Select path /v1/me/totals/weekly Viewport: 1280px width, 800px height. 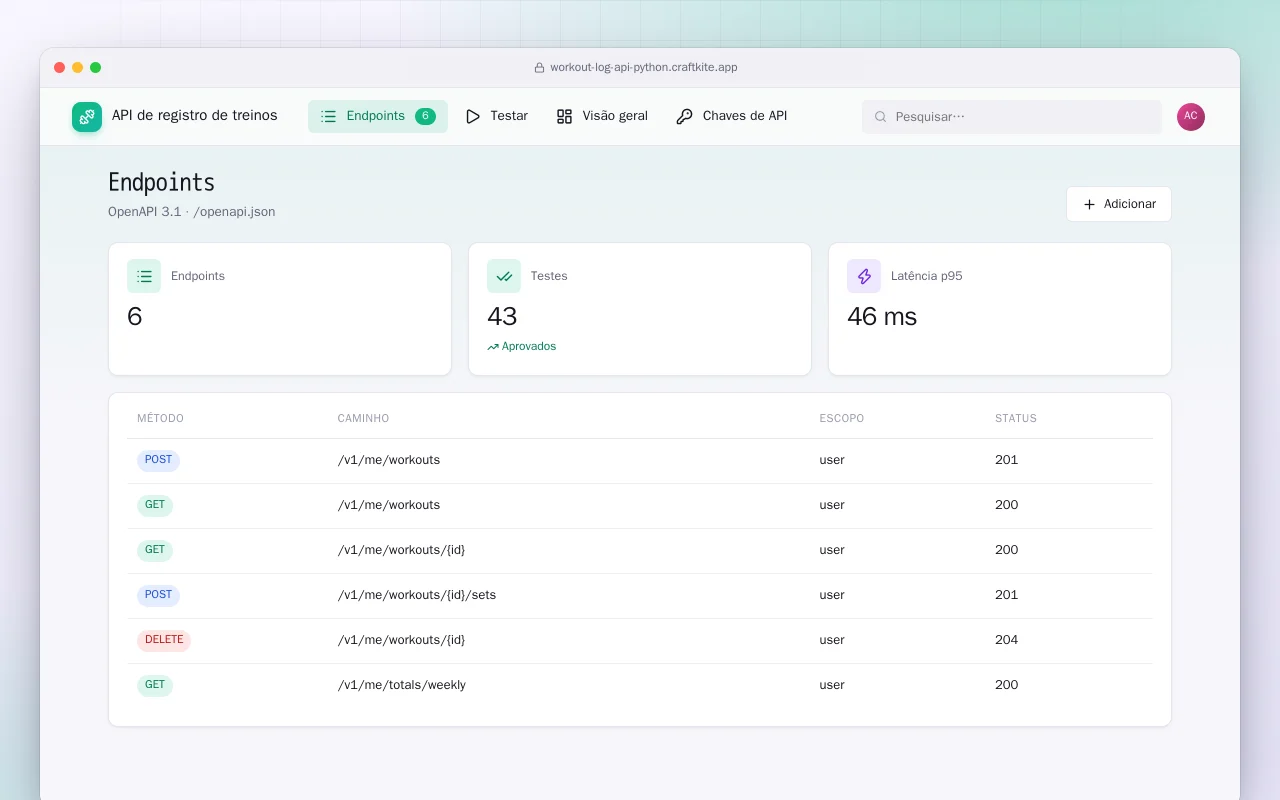(402, 685)
